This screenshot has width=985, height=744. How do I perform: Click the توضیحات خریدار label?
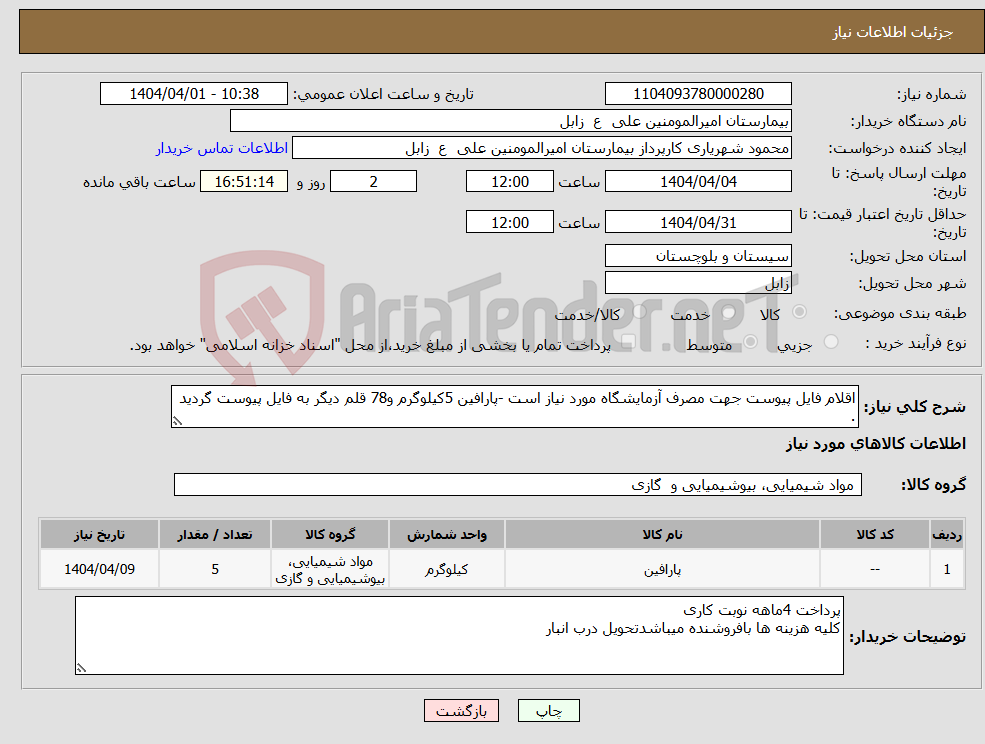908,637
